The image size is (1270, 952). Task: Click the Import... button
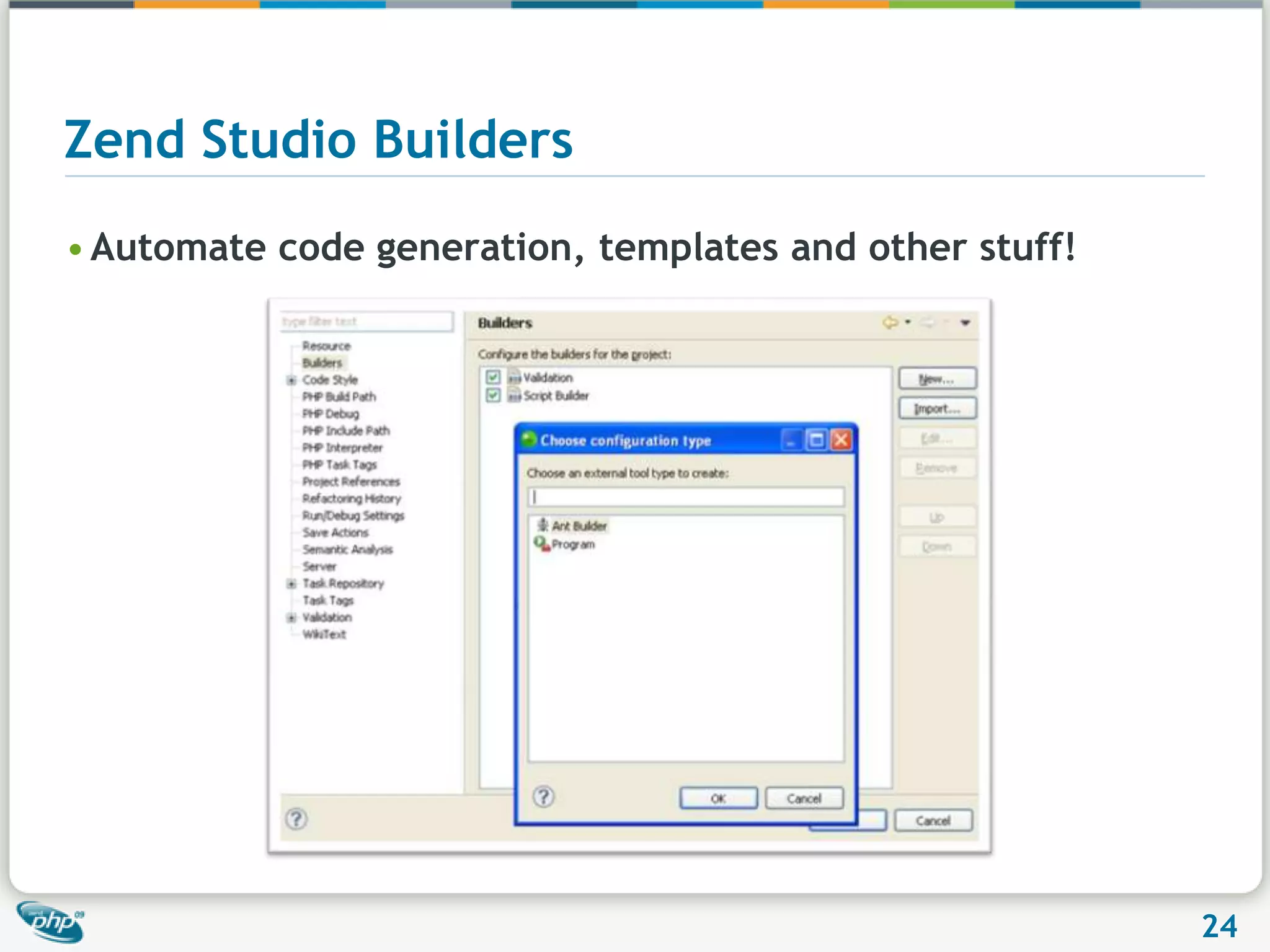(937, 408)
